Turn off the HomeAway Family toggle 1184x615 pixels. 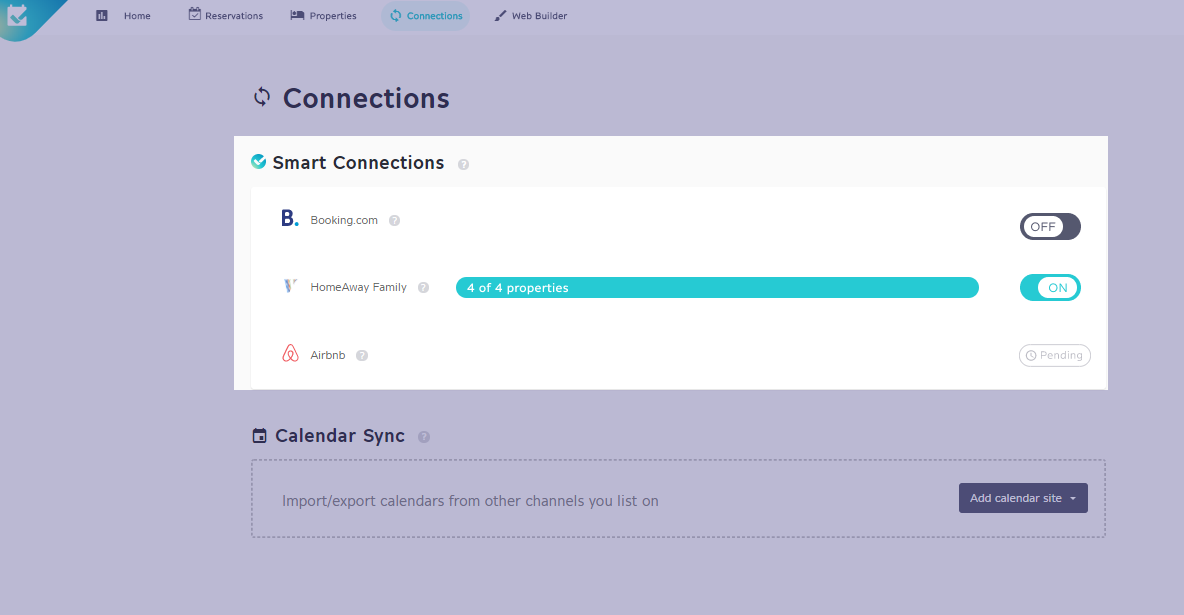(1050, 288)
